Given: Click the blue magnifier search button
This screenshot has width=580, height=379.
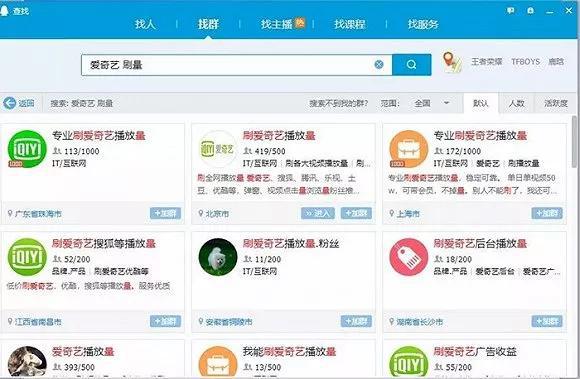Looking at the screenshot, I should (411, 65).
